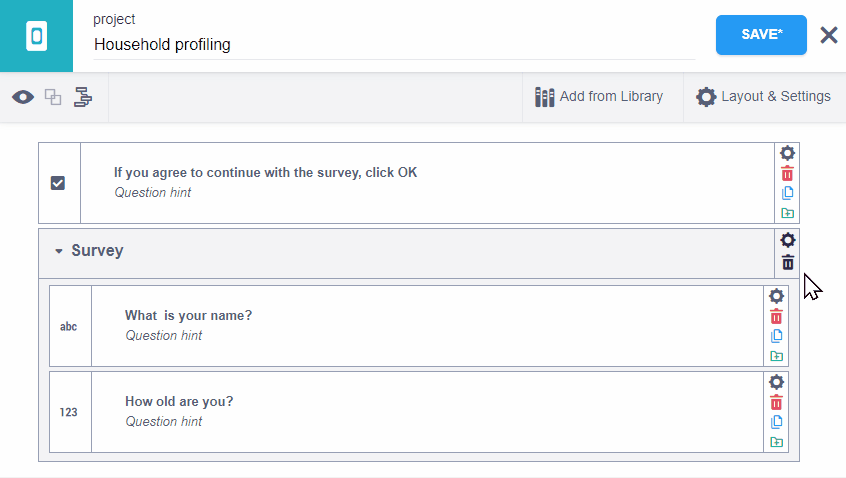Click the text type icon 'abc'

69,326
